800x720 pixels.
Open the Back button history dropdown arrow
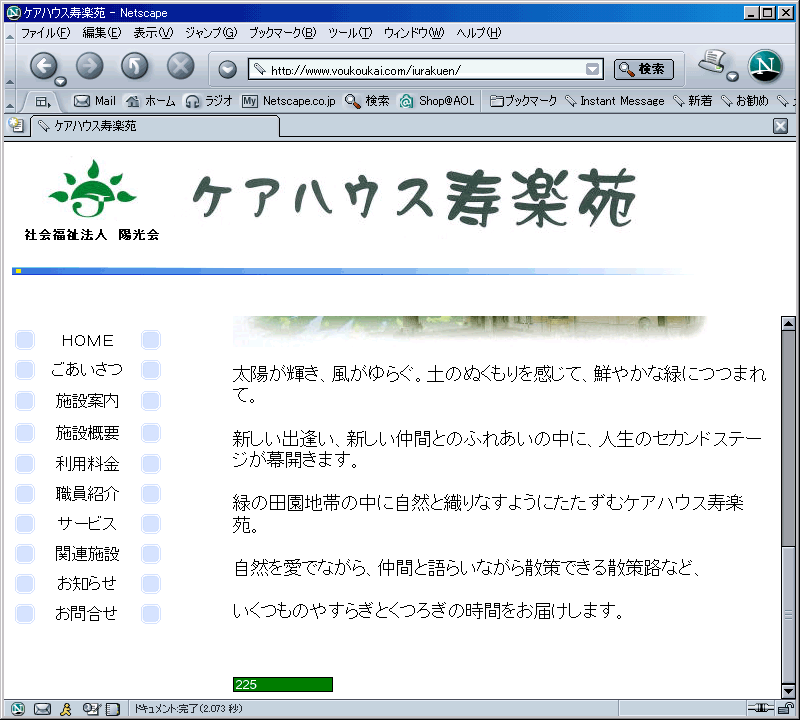pos(61,81)
